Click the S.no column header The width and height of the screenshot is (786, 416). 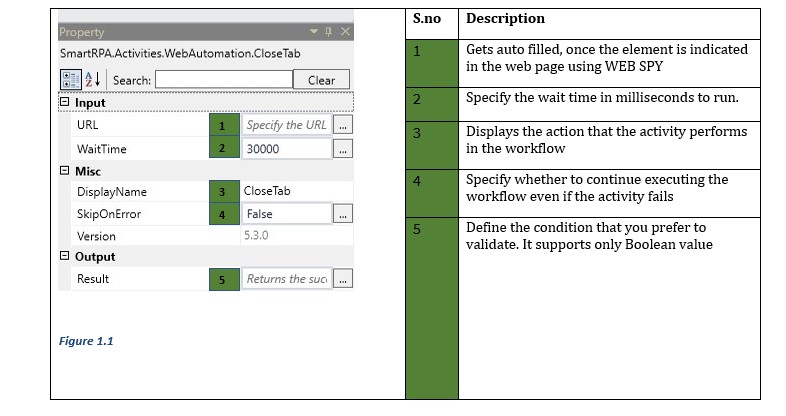(x=427, y=19)
